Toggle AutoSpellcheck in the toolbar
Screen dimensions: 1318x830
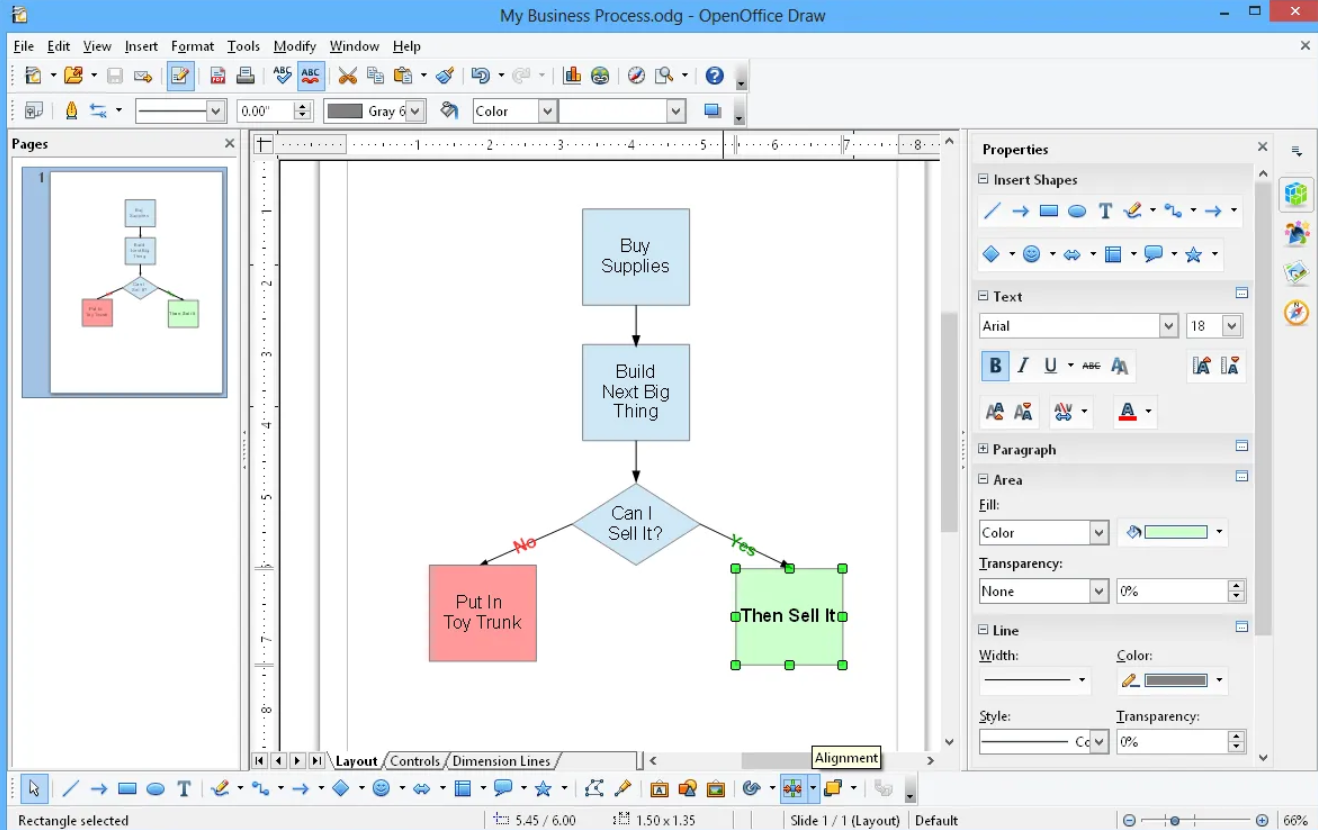(311, 76)
